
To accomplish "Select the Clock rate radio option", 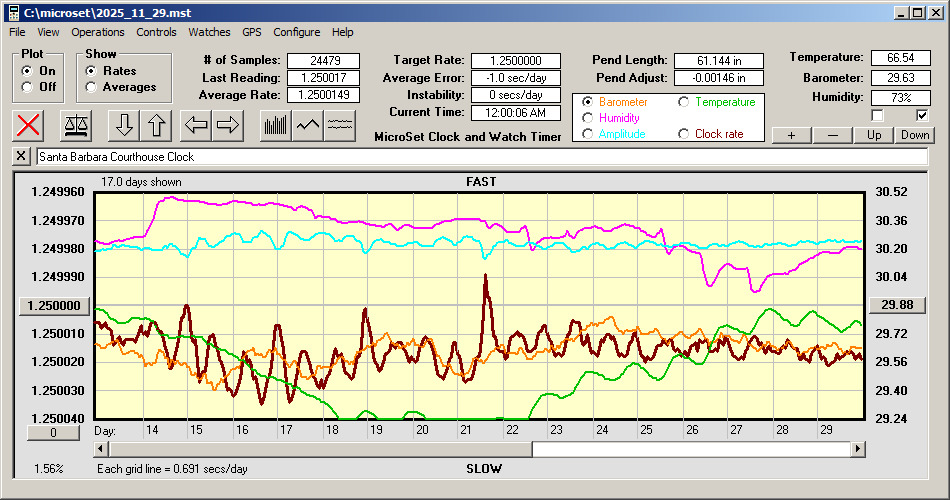I will [x=684, y=134].
